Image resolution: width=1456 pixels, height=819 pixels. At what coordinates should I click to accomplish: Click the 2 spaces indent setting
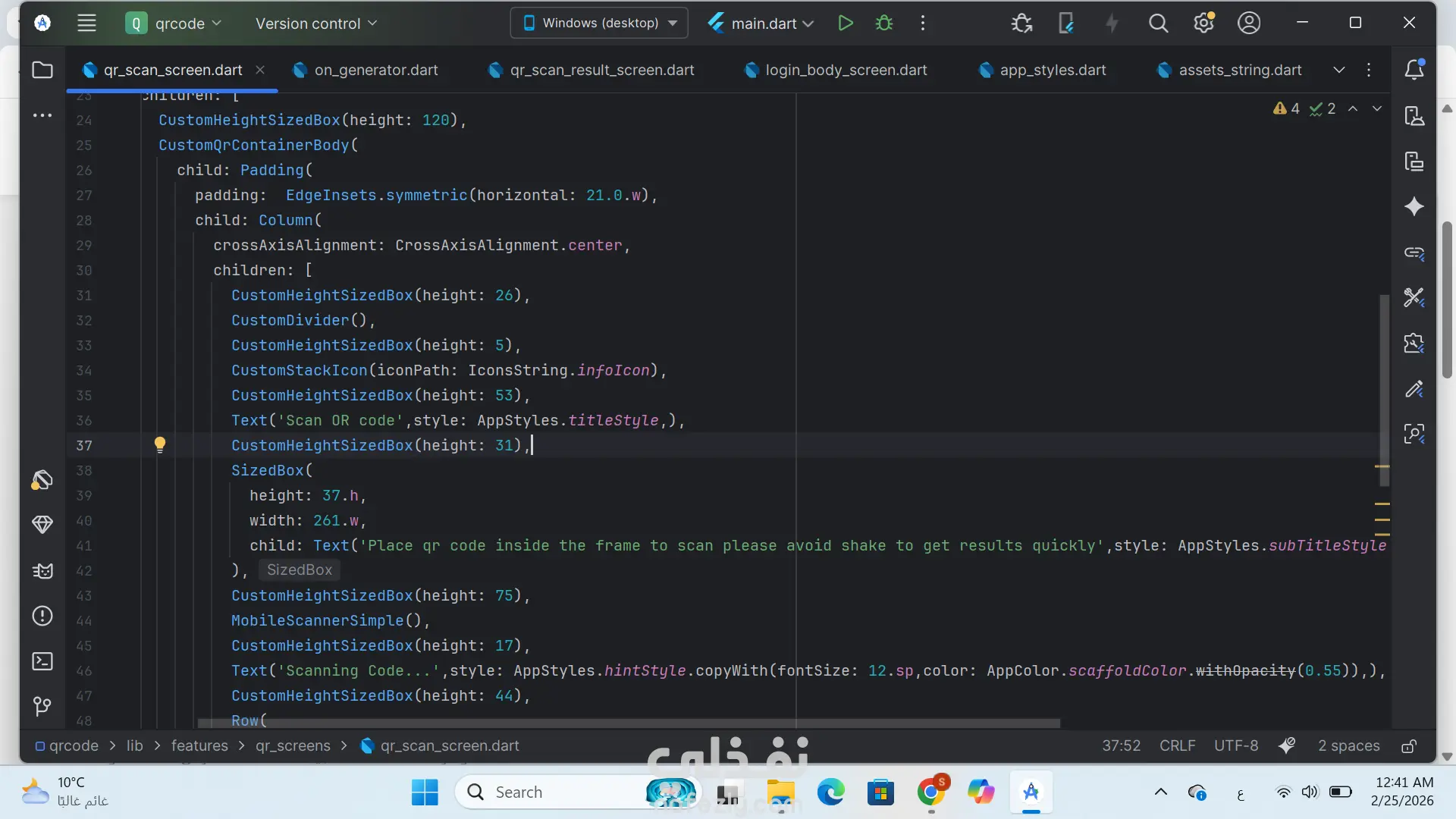tap(1348, 746)
